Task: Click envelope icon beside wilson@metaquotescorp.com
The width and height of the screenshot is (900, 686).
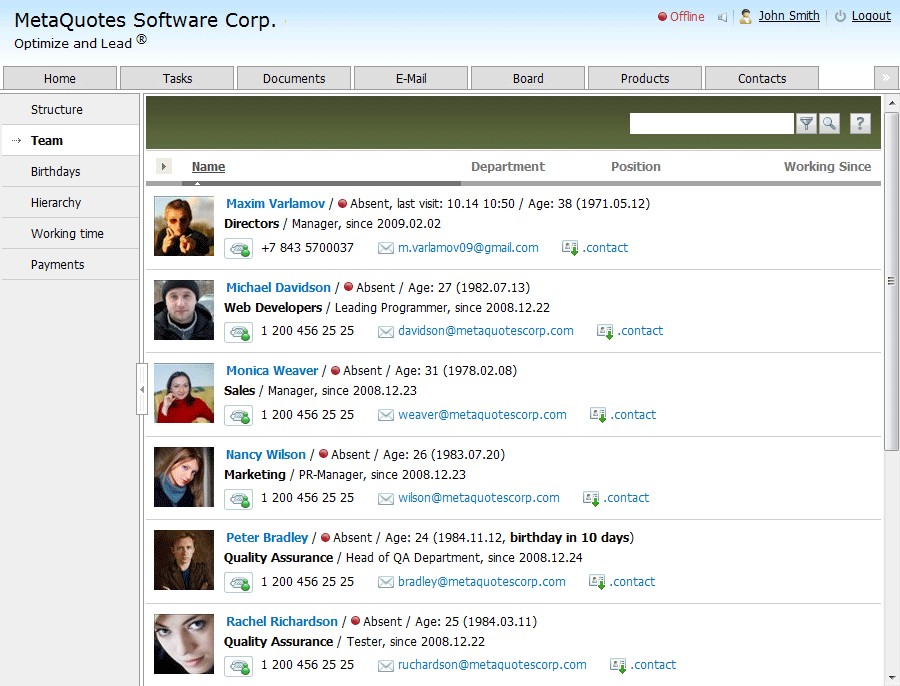Action: click(x=386, y=499)
